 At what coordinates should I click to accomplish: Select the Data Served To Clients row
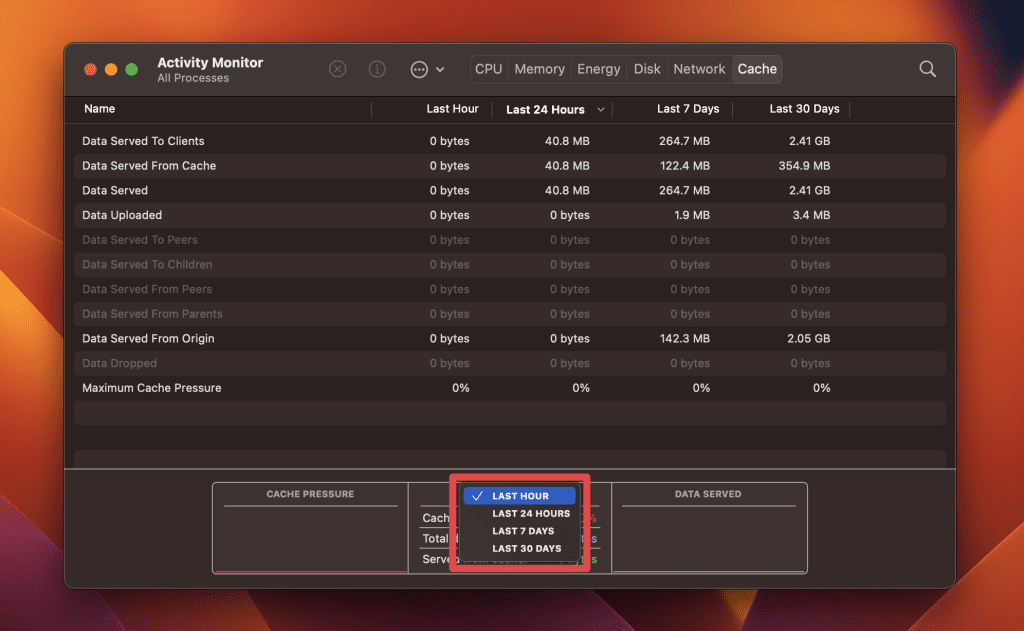[x=509, y=141]
